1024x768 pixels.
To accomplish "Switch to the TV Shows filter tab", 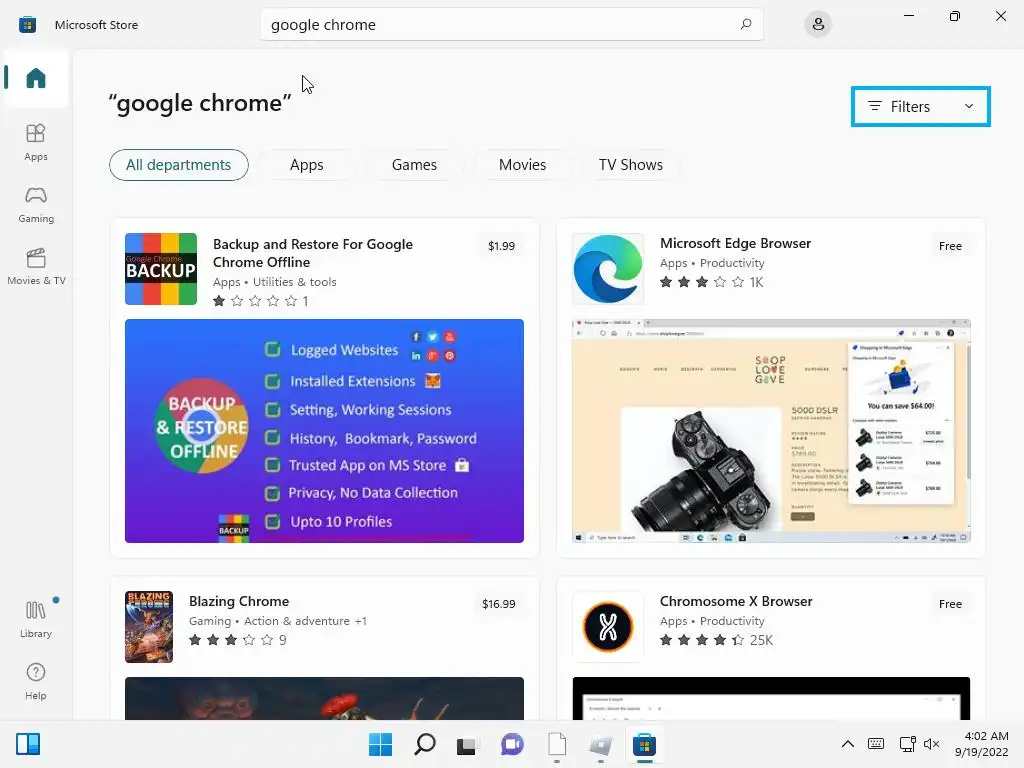I will 630,165.
